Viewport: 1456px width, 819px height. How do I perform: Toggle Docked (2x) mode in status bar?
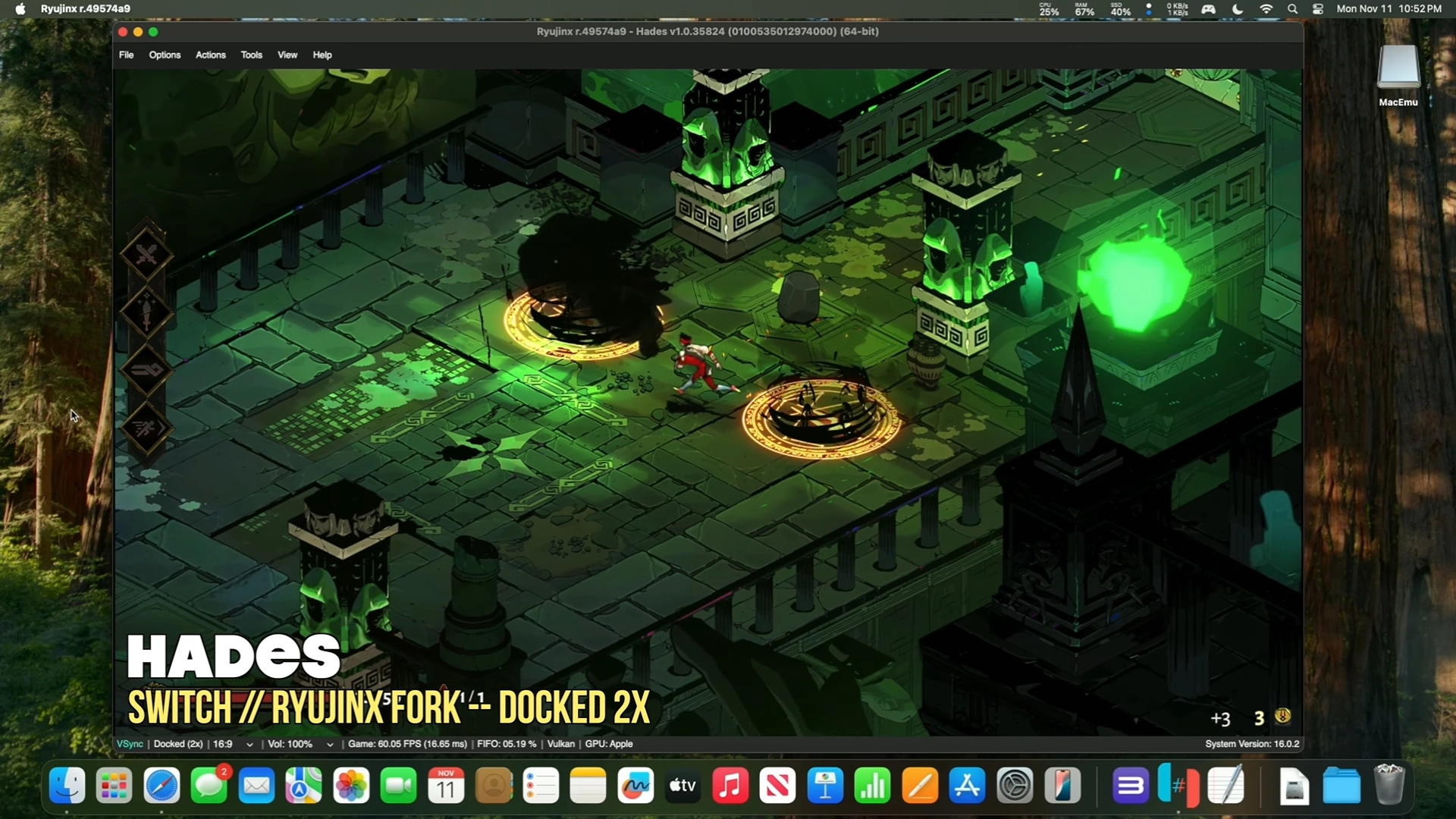178,744
